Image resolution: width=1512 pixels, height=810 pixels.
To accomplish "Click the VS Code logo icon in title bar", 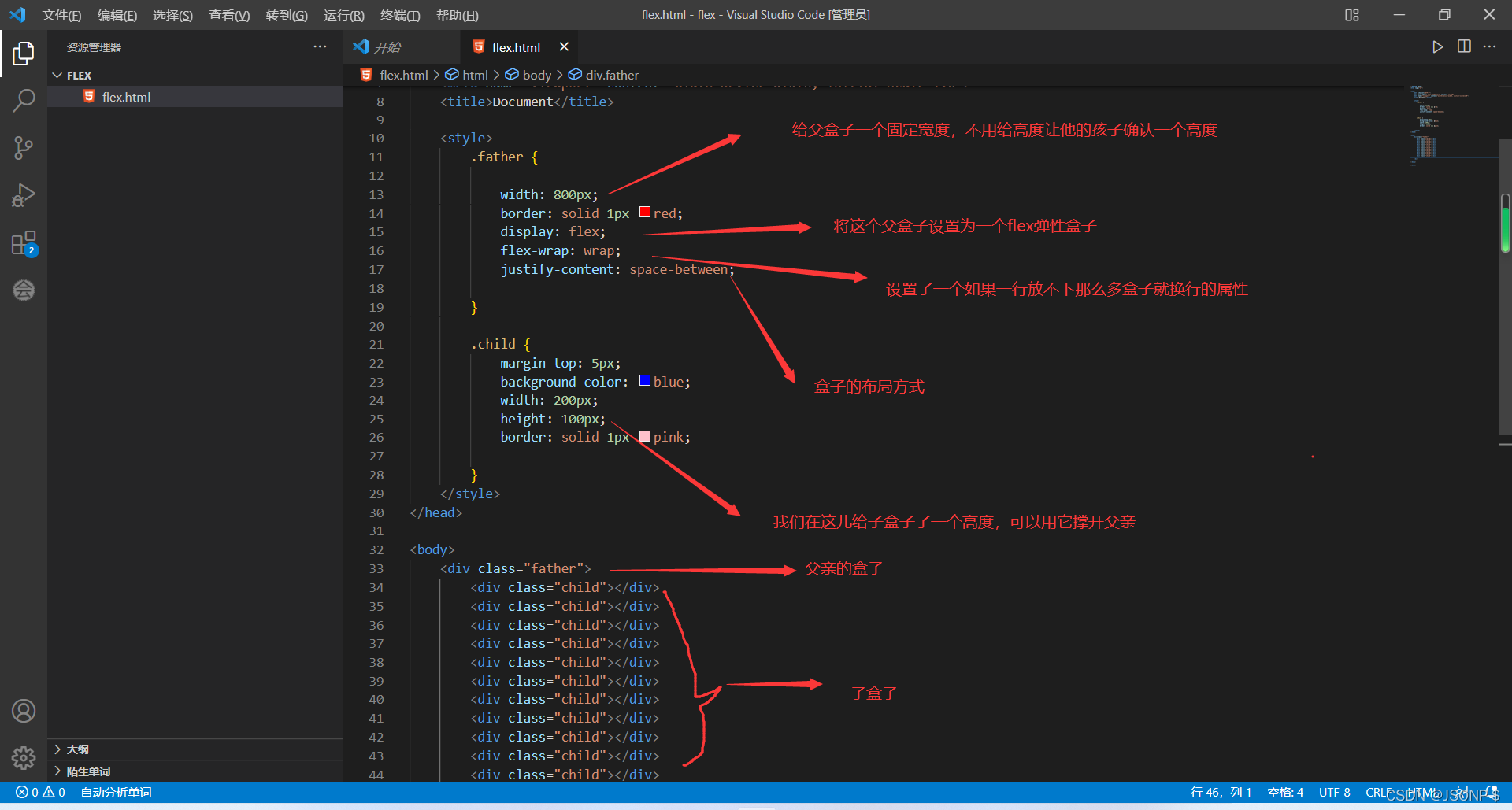I will coord(17,15).
